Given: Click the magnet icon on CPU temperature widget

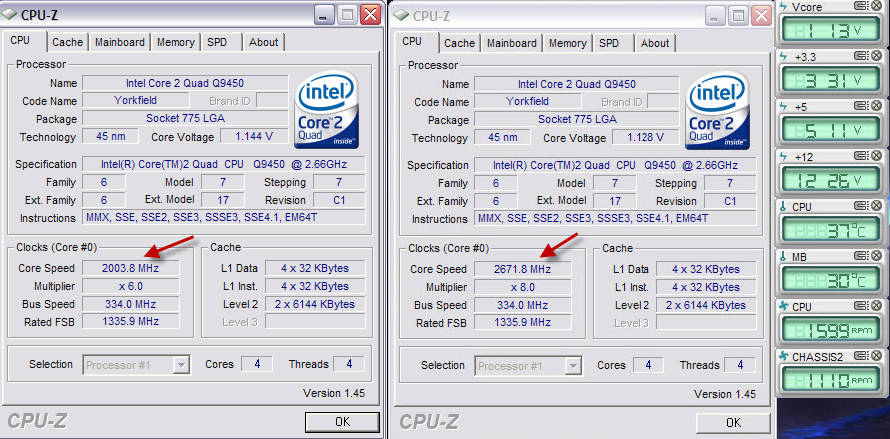Looking at the screenshot, I should point(861,206).
